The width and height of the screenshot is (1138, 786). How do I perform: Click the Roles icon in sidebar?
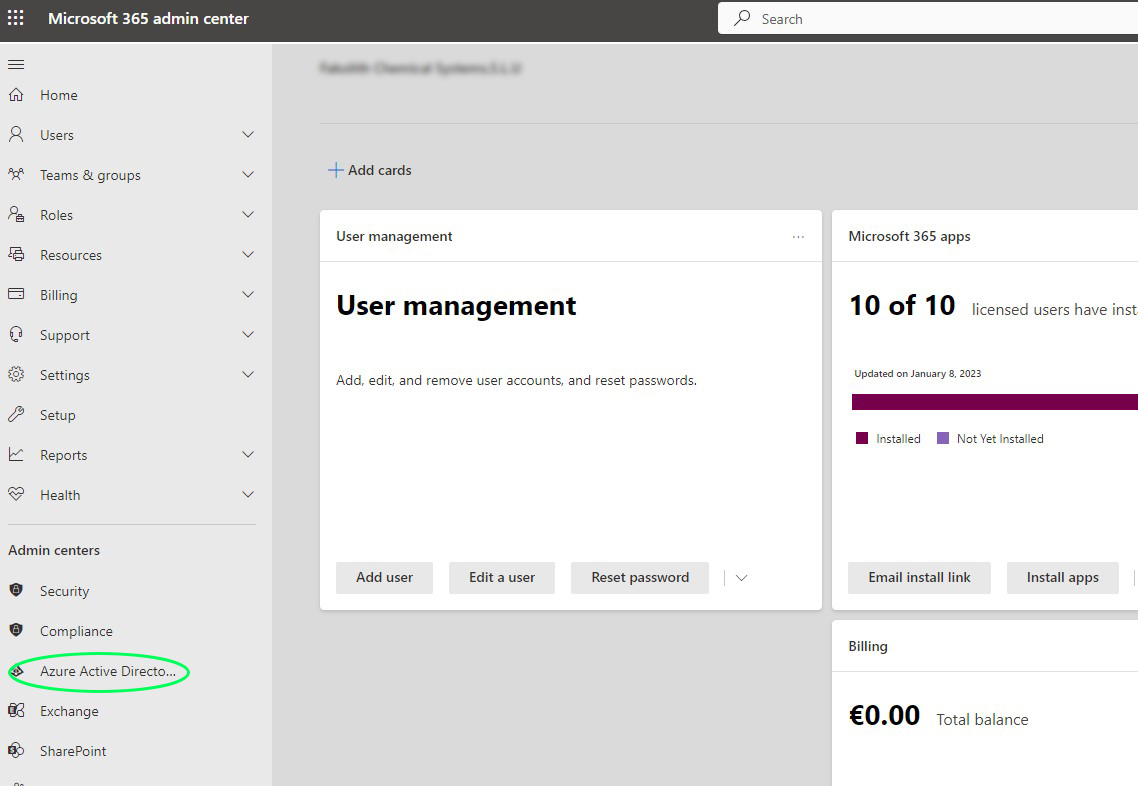pyautogui.click(x=16, y=214)
